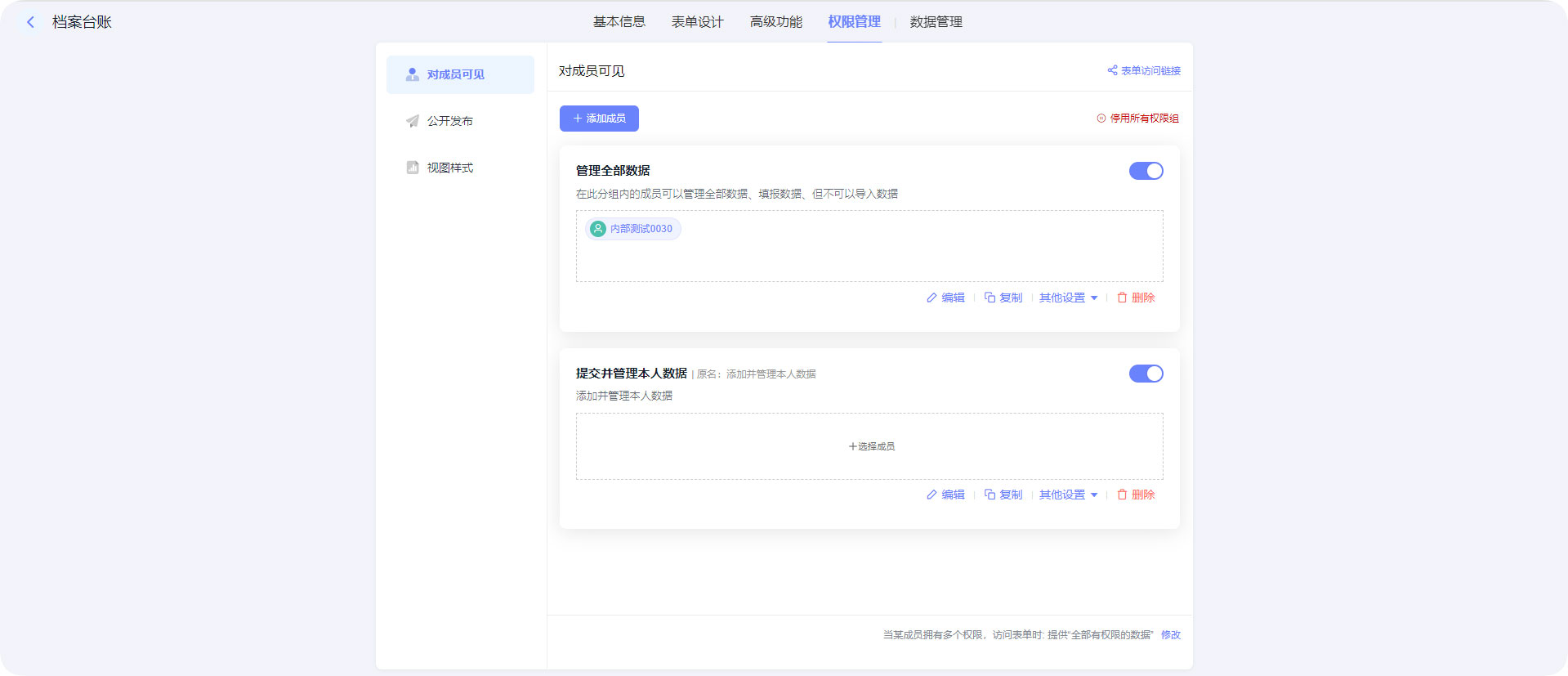Click the copy icon in 提交并管理本人数据 group

click(989, 495)
